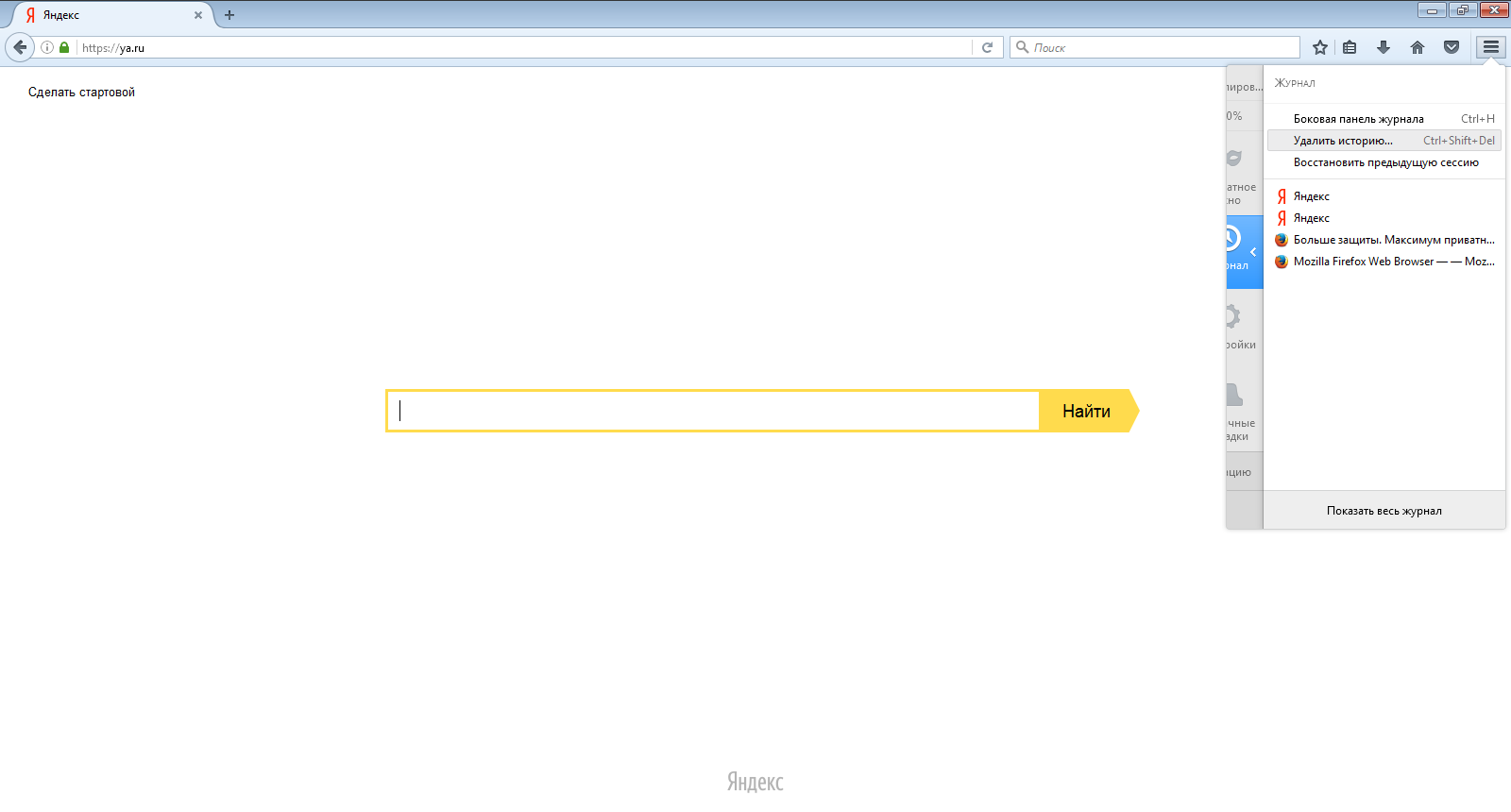Click the green secure connection padlock
Viewport: 1511px width, 812px height.
point(64,47)
